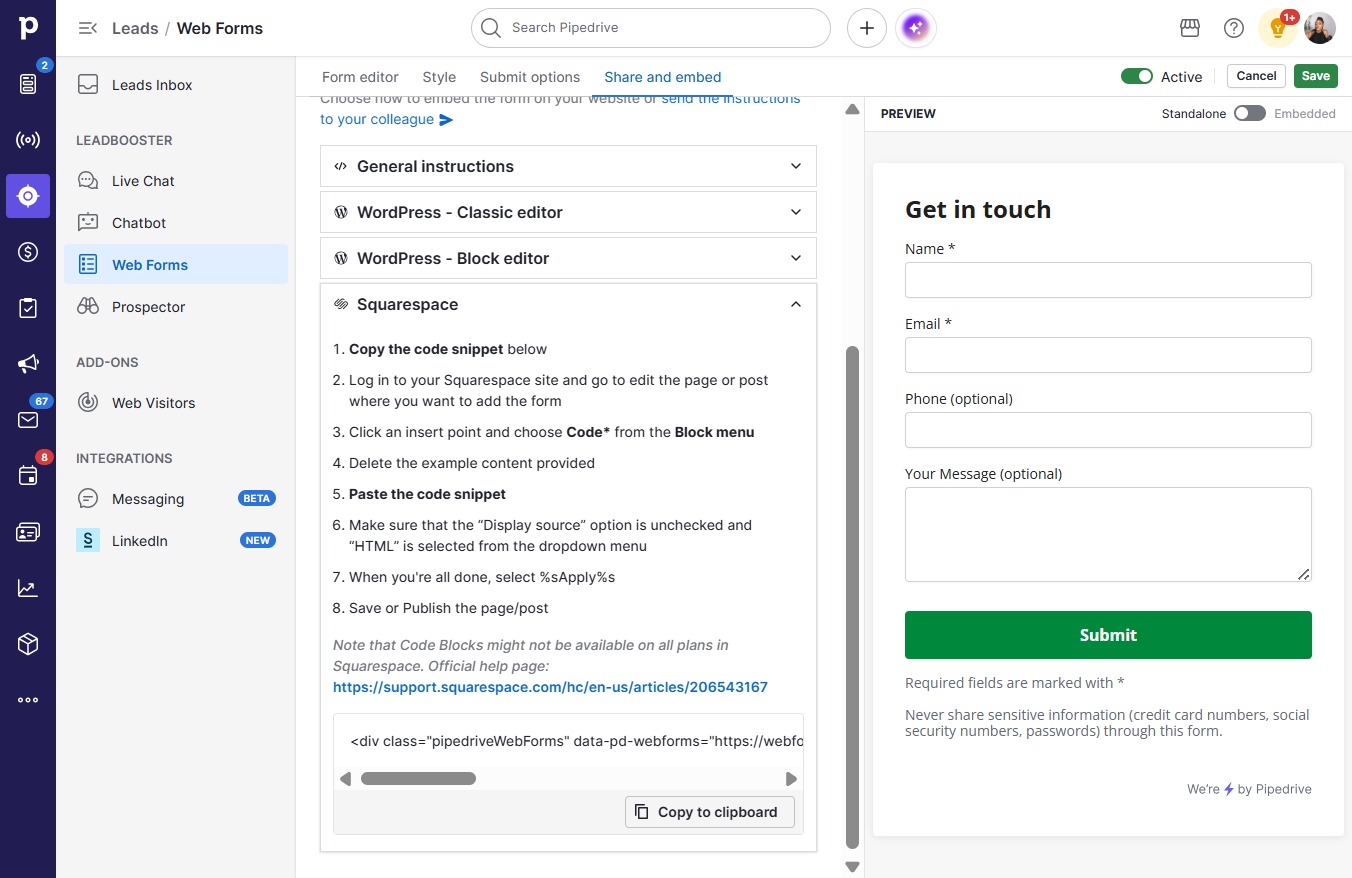Click the Phone field in preview

pos(1108,430)
